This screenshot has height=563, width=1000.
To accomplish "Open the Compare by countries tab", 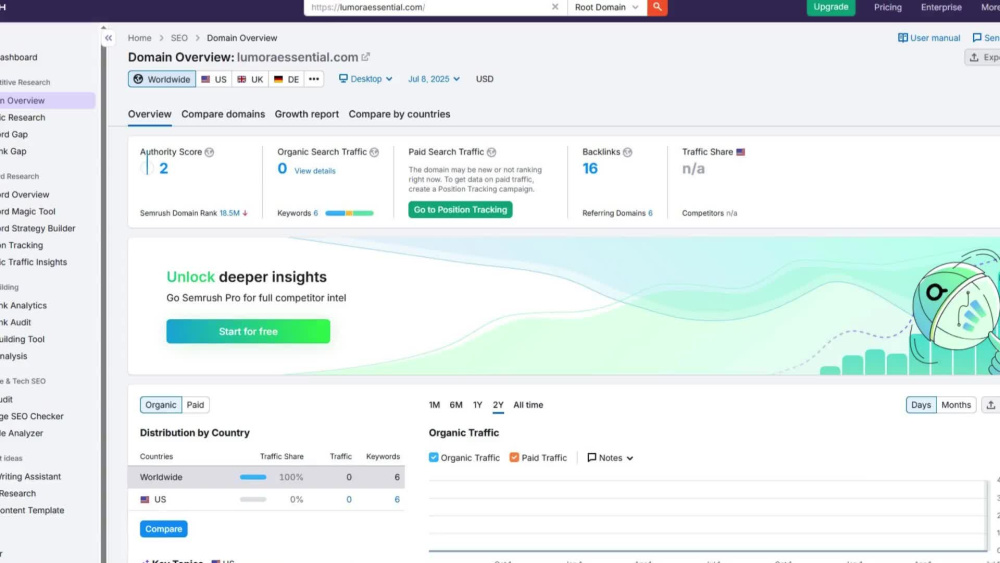I will coord(399,114).
